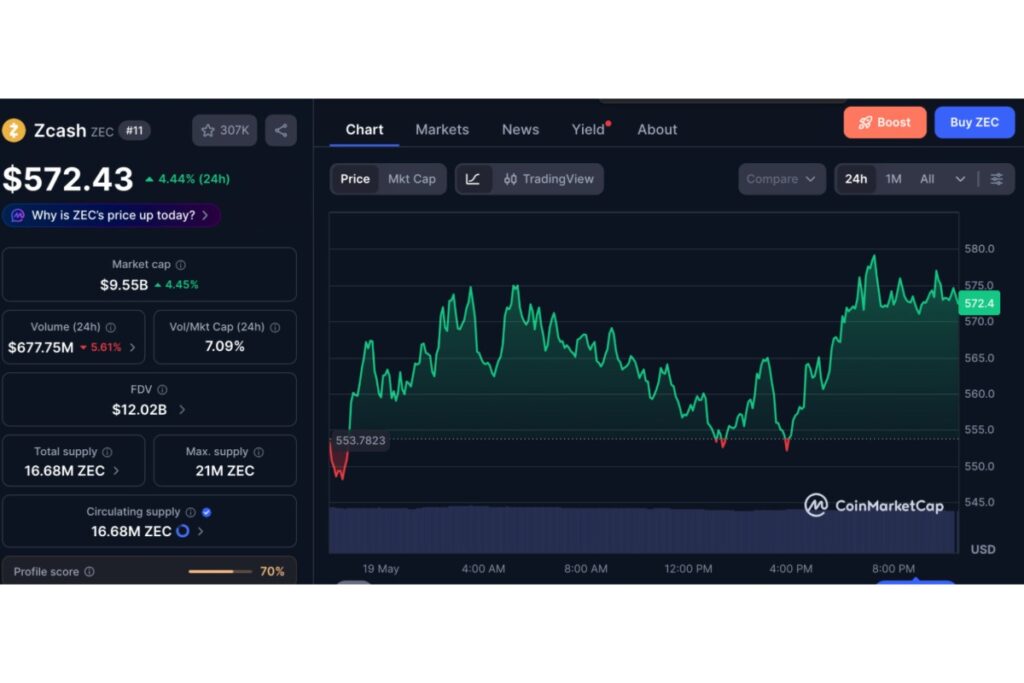Click the circulating supply verified badge
Image resolution: width=1024 pixels, height=683 pixels.
tap(206, 513)
